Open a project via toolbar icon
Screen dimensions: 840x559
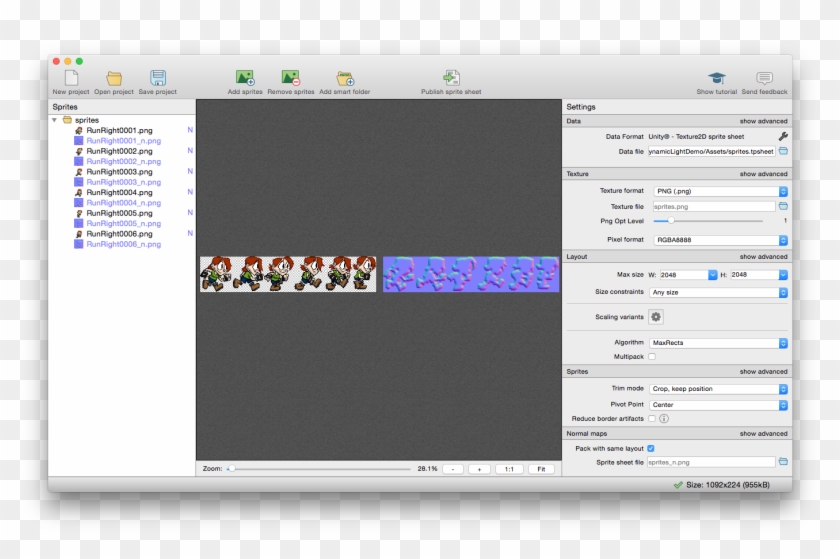point(114,78)
